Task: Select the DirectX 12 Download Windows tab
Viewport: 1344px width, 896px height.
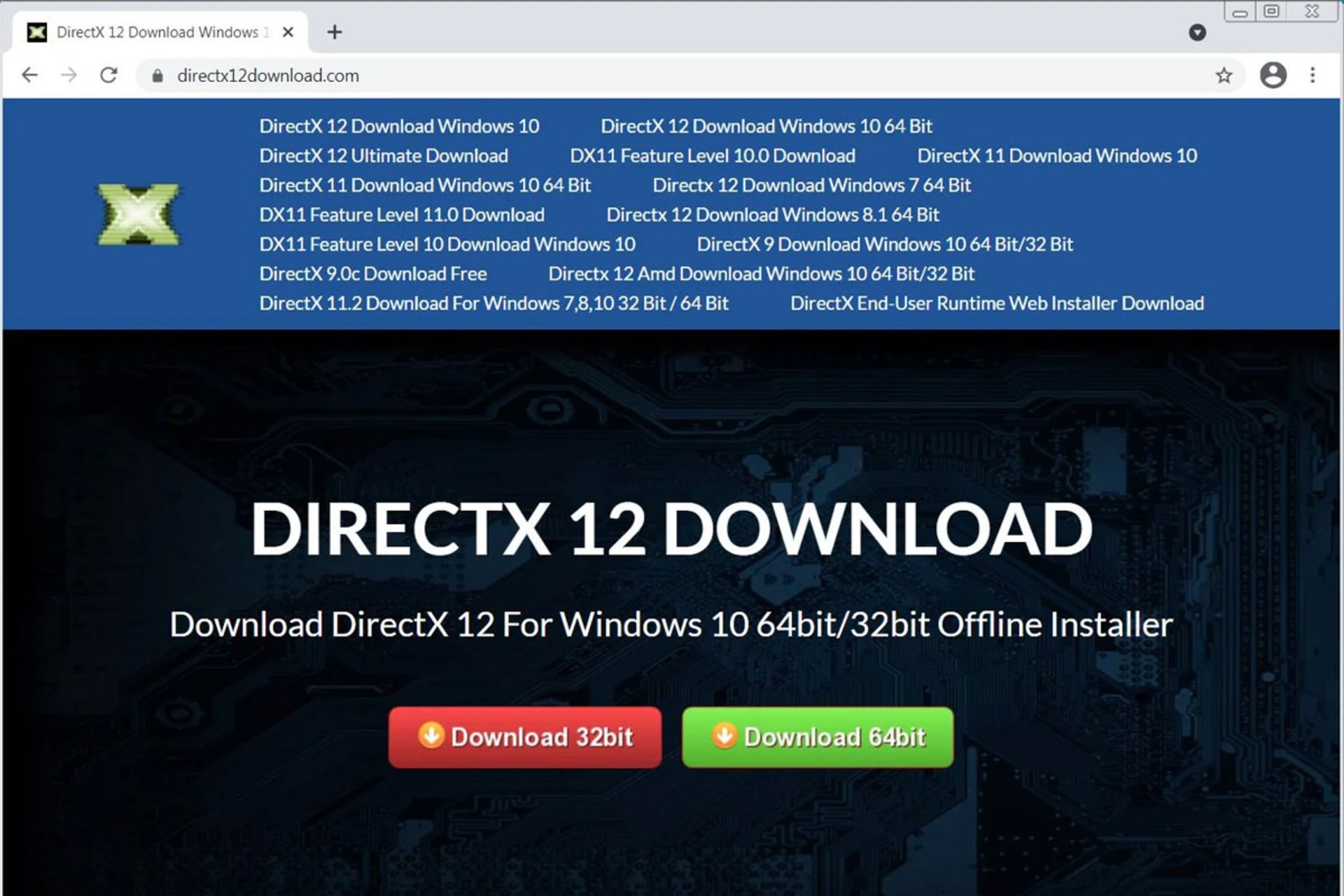Action: click(157, 32)
